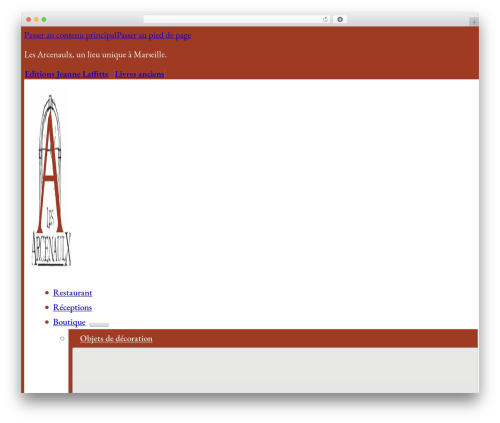Click the download icon beside the address bar
500x423 pixels.
[x=340, y=19]
